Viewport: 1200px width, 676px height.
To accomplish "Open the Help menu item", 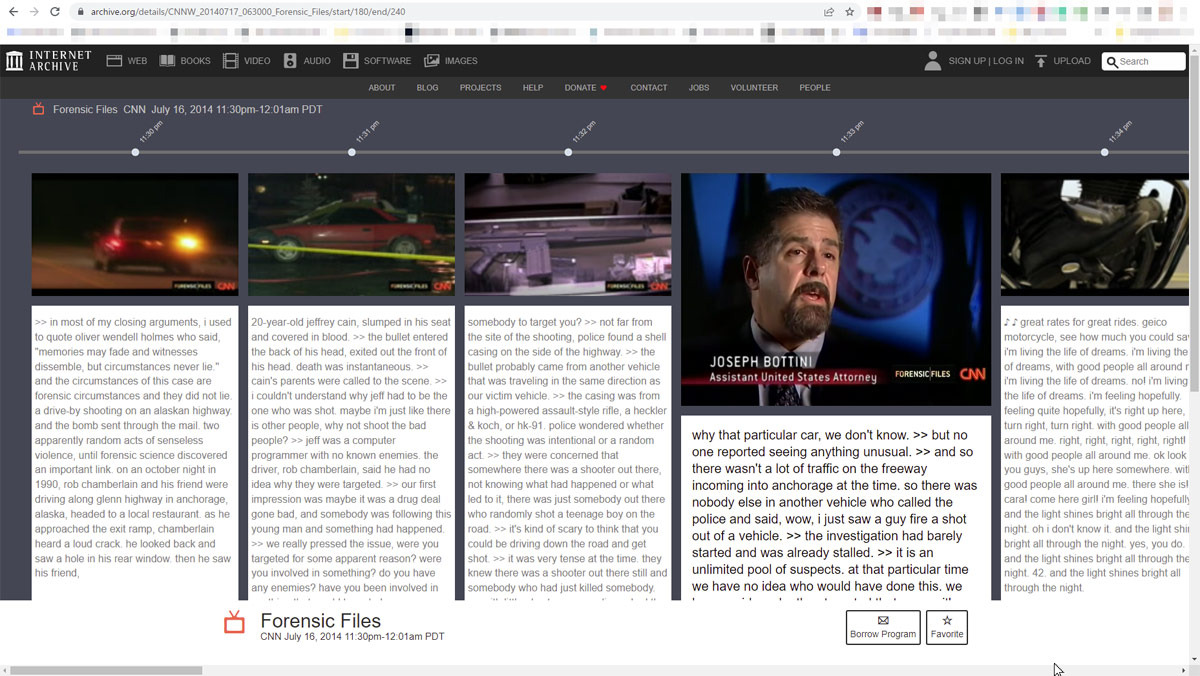I will click(533, 88).
